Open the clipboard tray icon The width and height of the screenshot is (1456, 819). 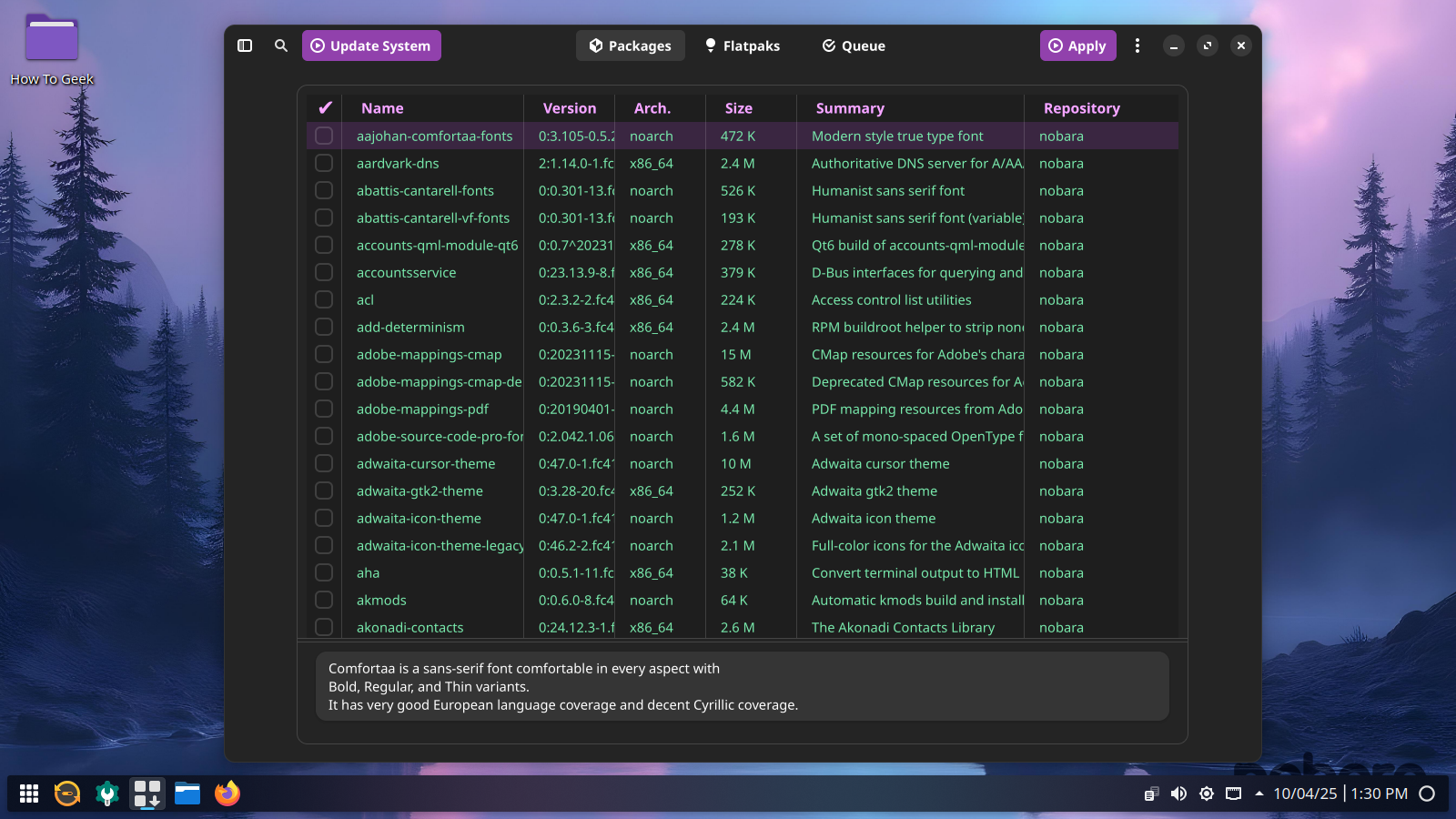1151,794
